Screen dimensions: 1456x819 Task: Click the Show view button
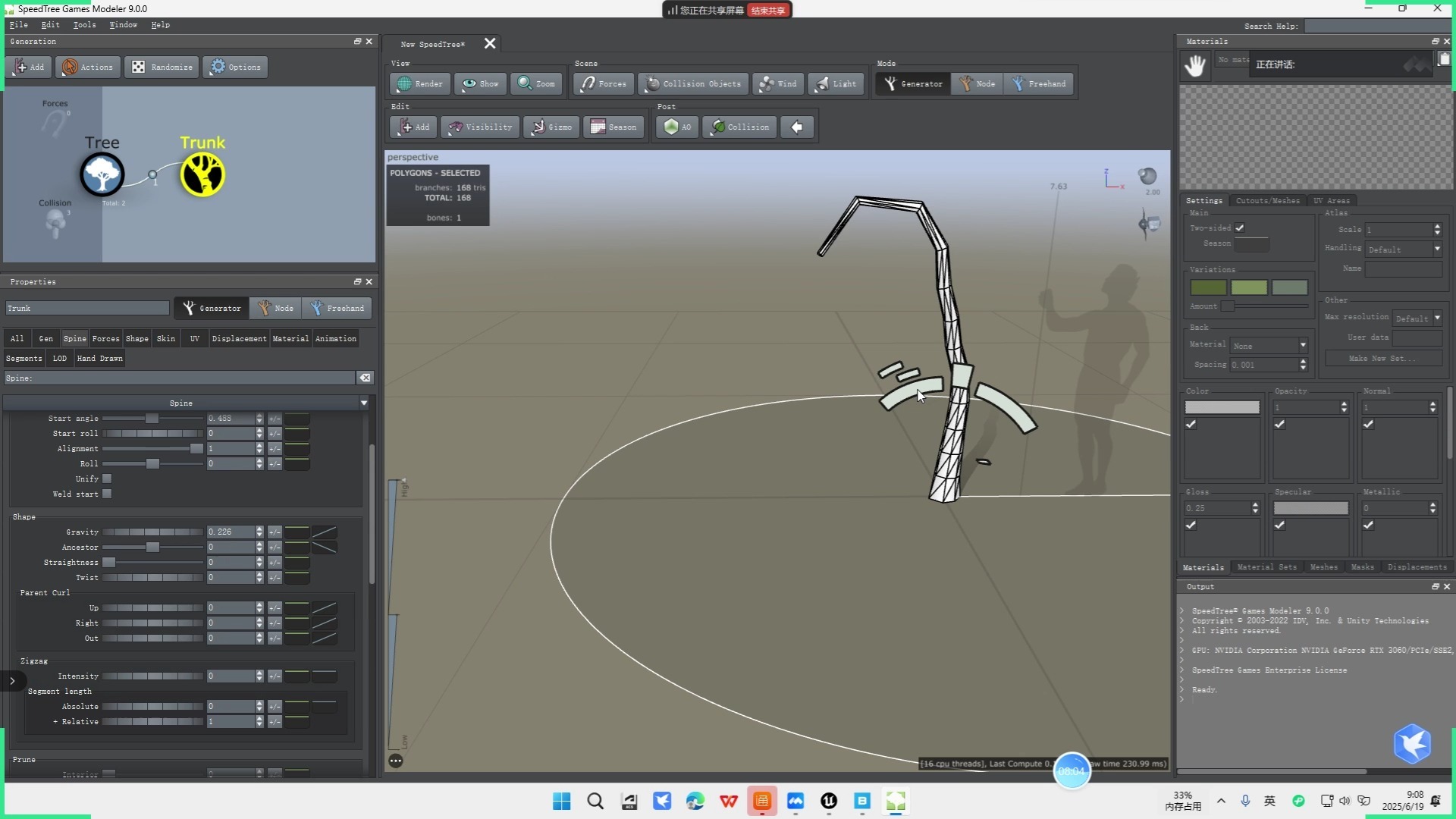coord(480,84)
